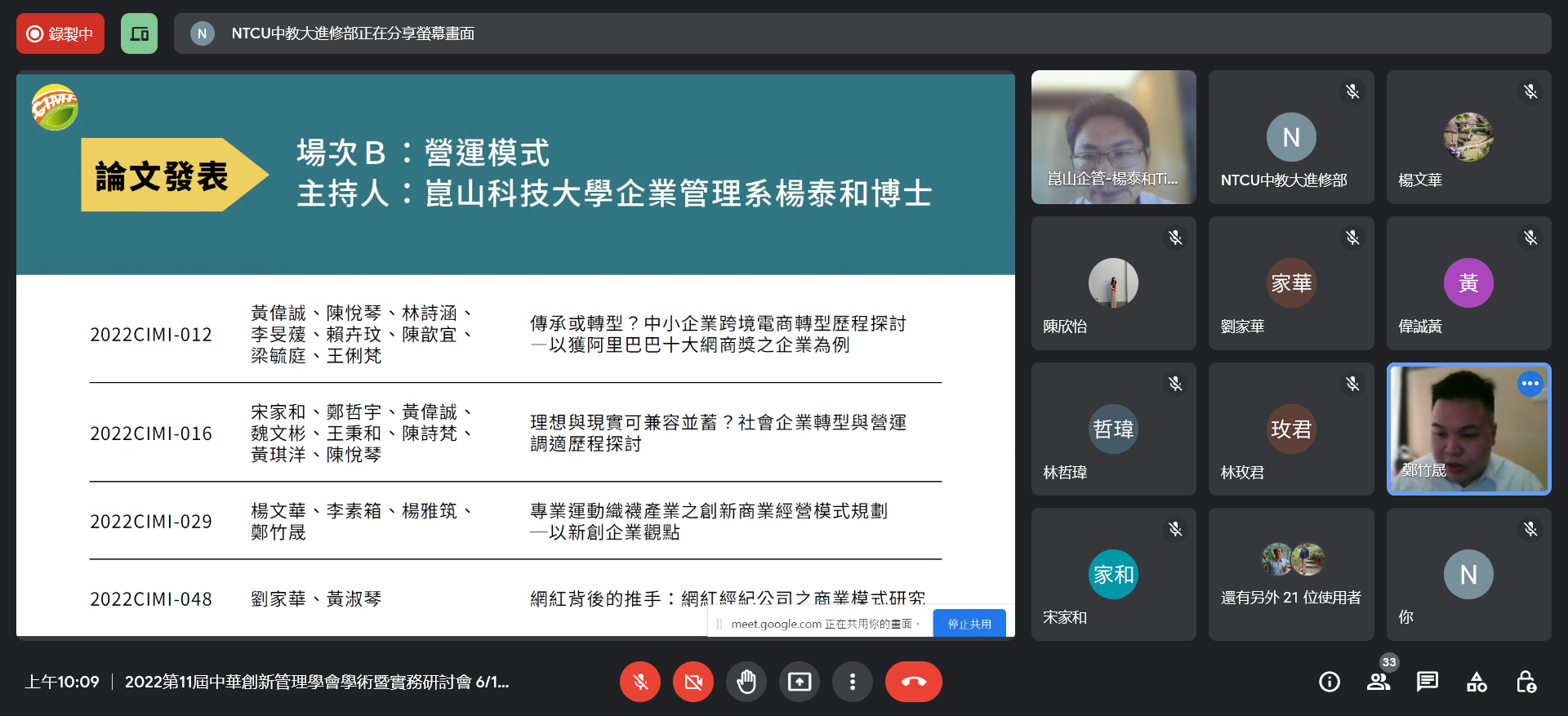Click the NTCU presenter banner at top
This screenshot has width=1568, height=716.
pos(862,33)
